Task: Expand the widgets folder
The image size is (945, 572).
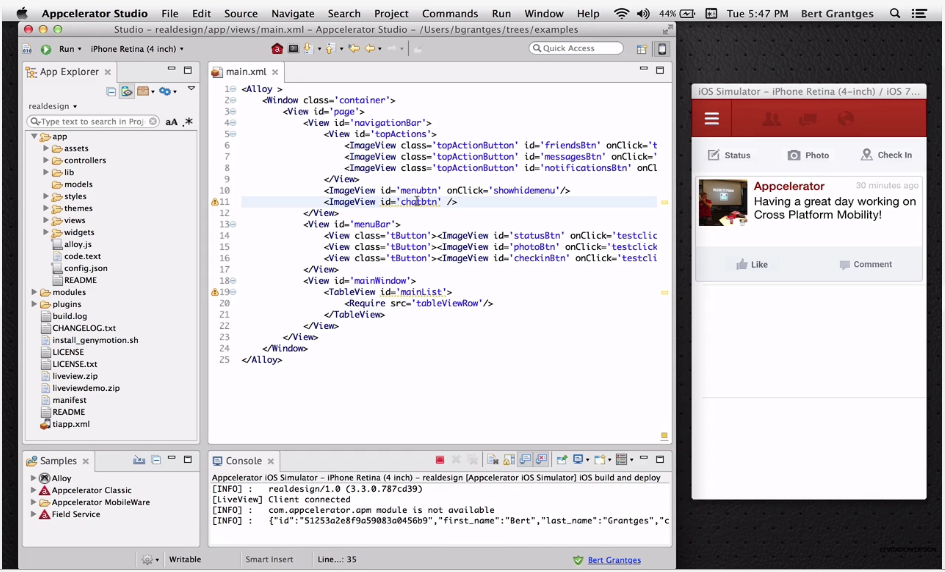Action: pos(46,232)
